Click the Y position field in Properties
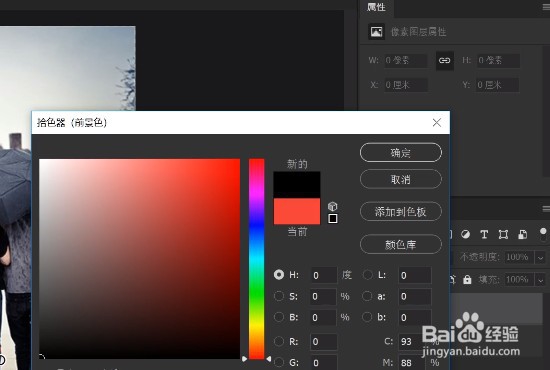Screen dimensions: 550x370 click(x=497, y=85)
